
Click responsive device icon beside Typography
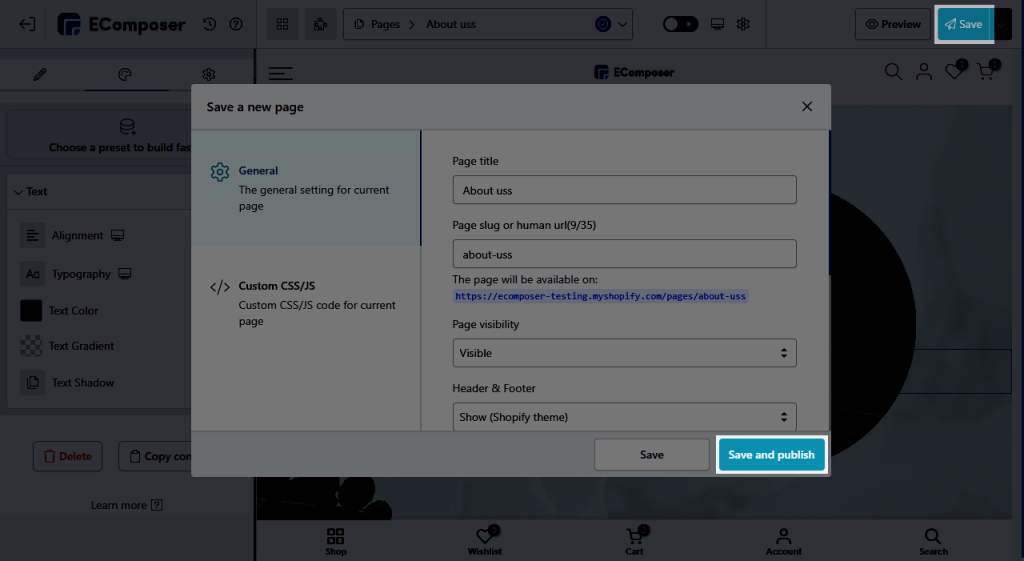pos(125,274)
